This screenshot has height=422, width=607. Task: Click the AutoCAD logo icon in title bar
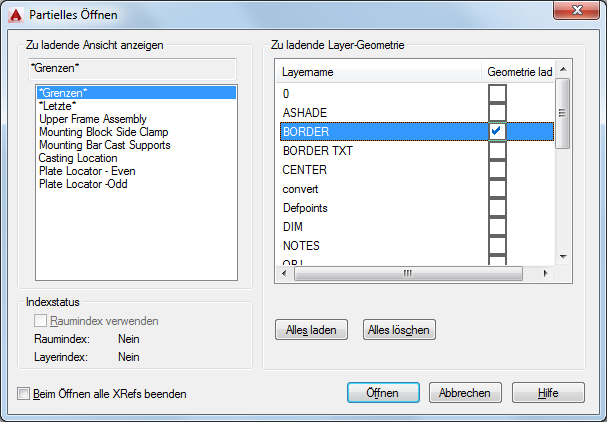click(x=16, y=15)
